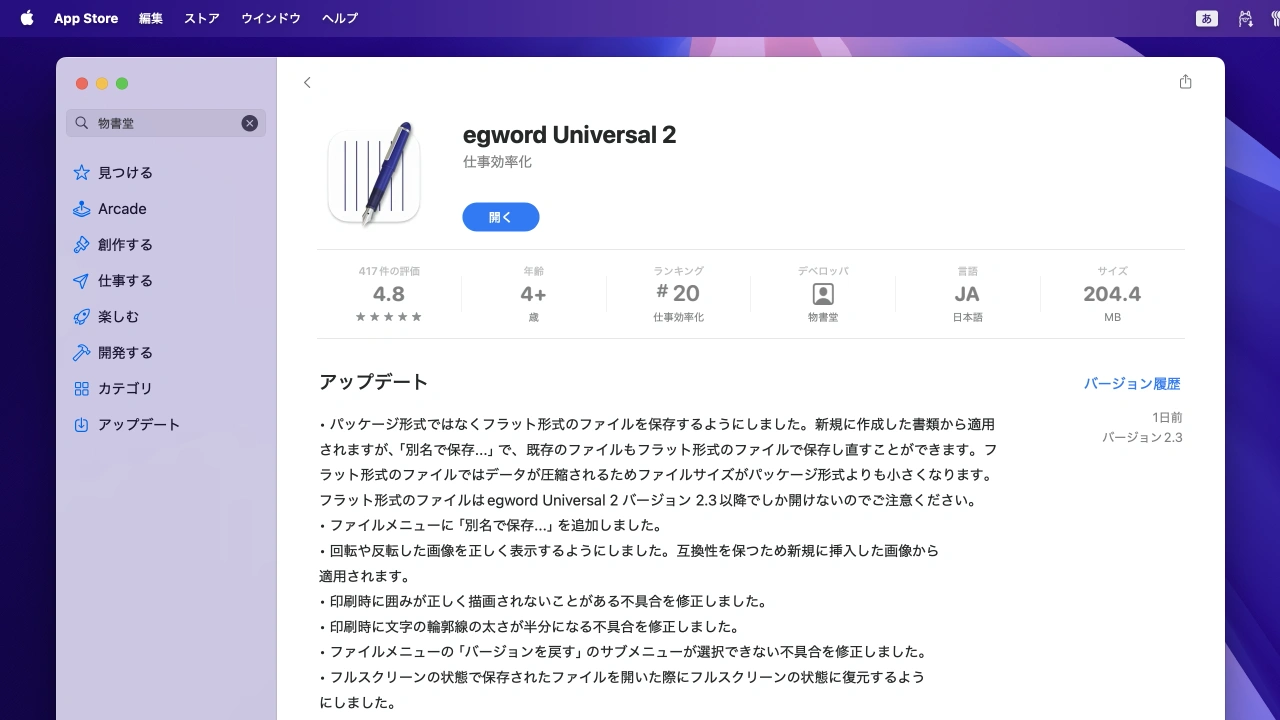Click the 仕事する paper plane icon
1280x720 pixels.
coord(82,281)
